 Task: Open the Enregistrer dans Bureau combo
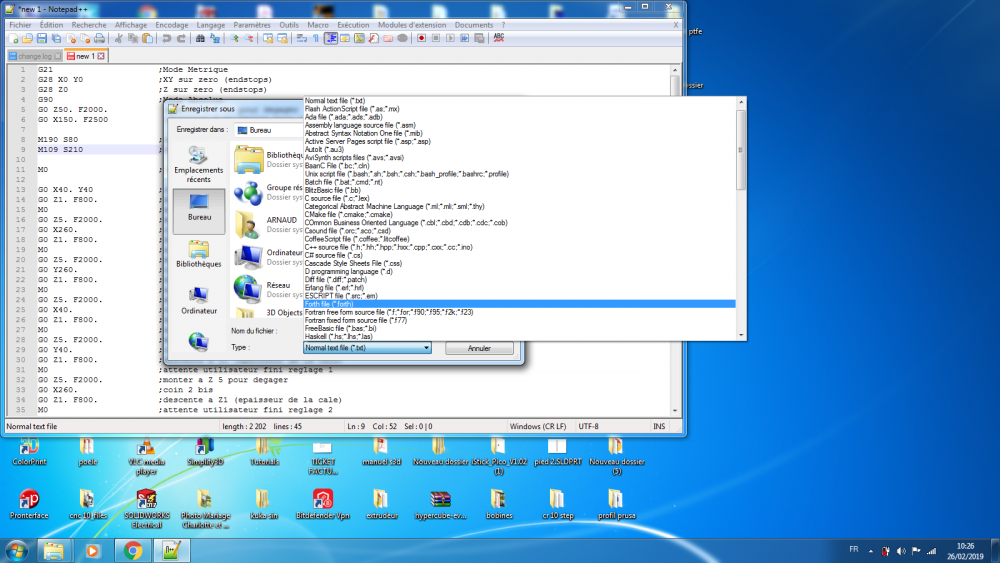268,130
